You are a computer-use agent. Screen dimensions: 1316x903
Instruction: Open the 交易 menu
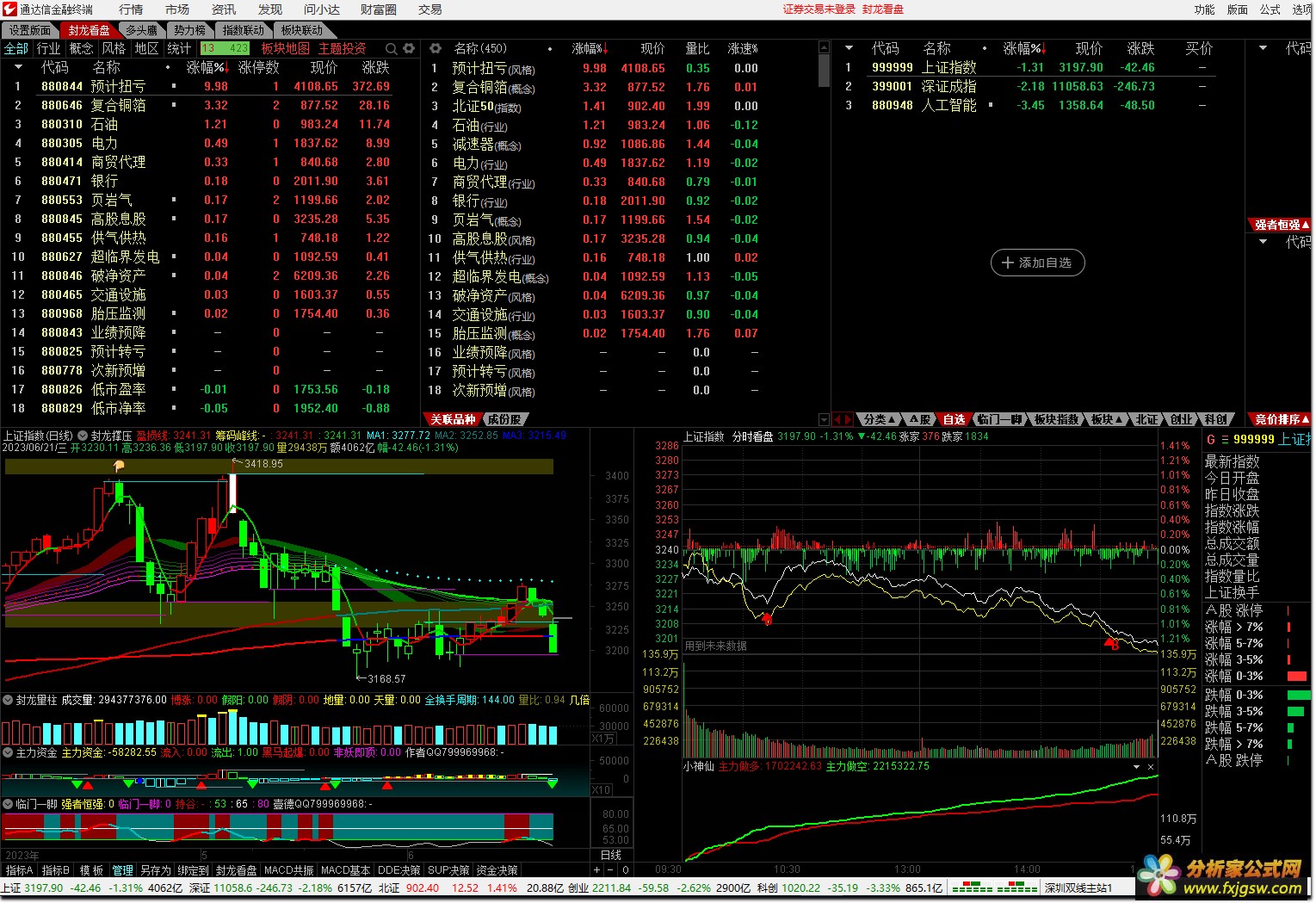tap(430, 9)
